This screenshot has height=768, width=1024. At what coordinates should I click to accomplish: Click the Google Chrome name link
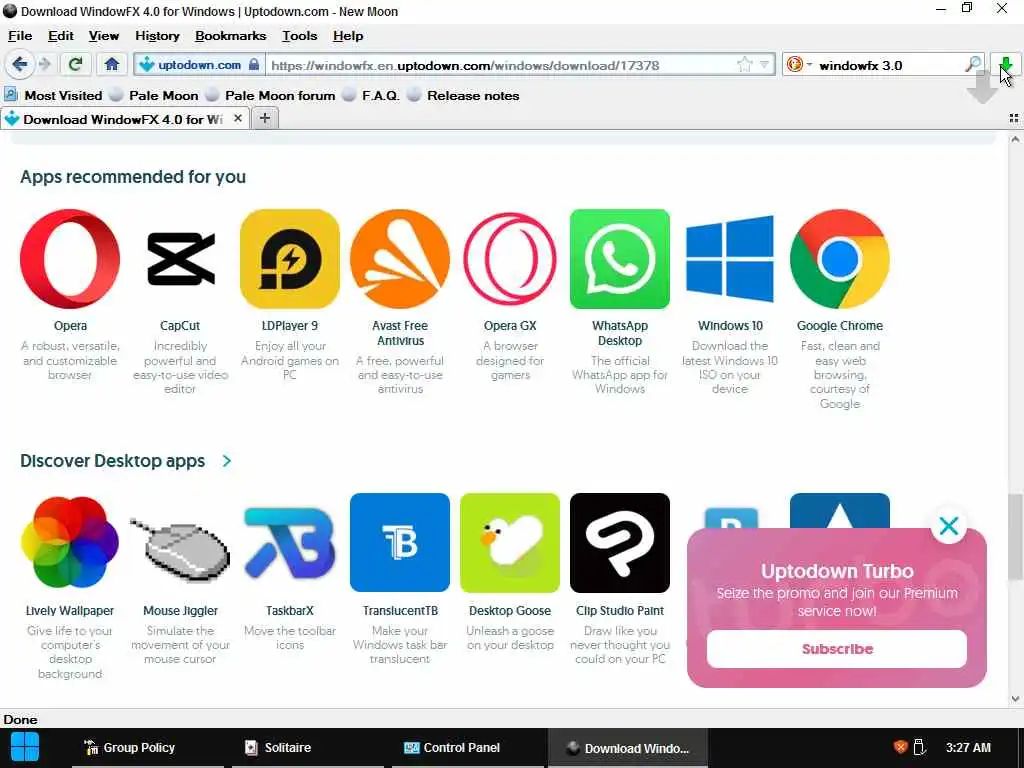(840, 325)
